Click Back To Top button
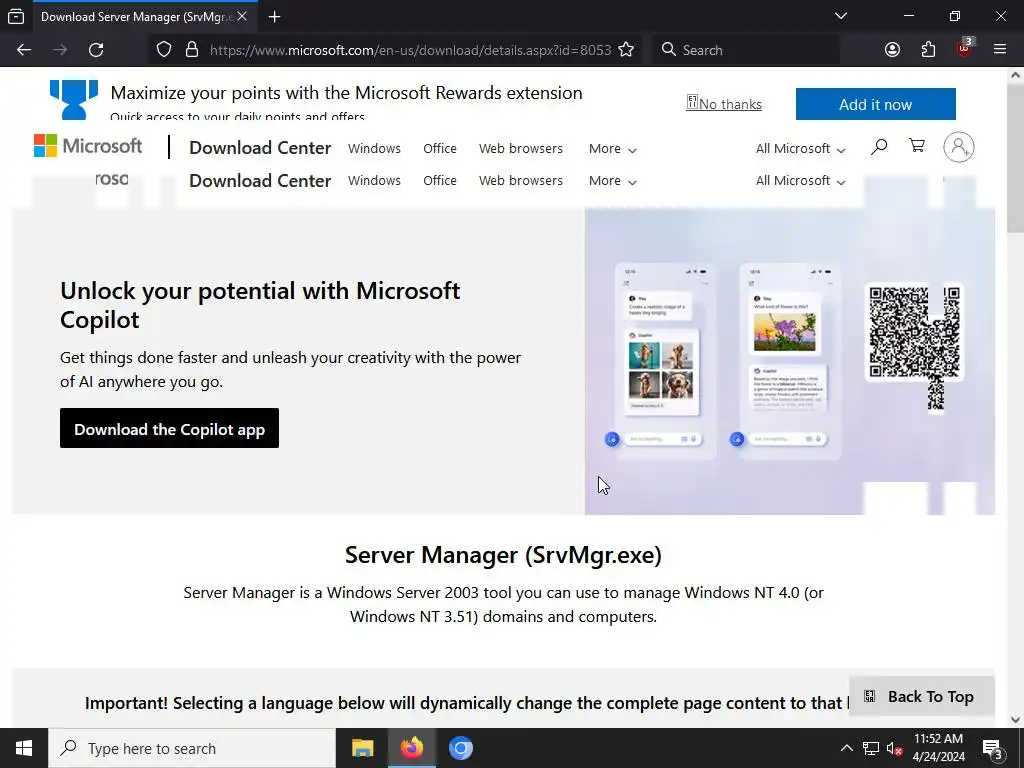This screenshot has height=768, width=1024. [x=921, y=696]
